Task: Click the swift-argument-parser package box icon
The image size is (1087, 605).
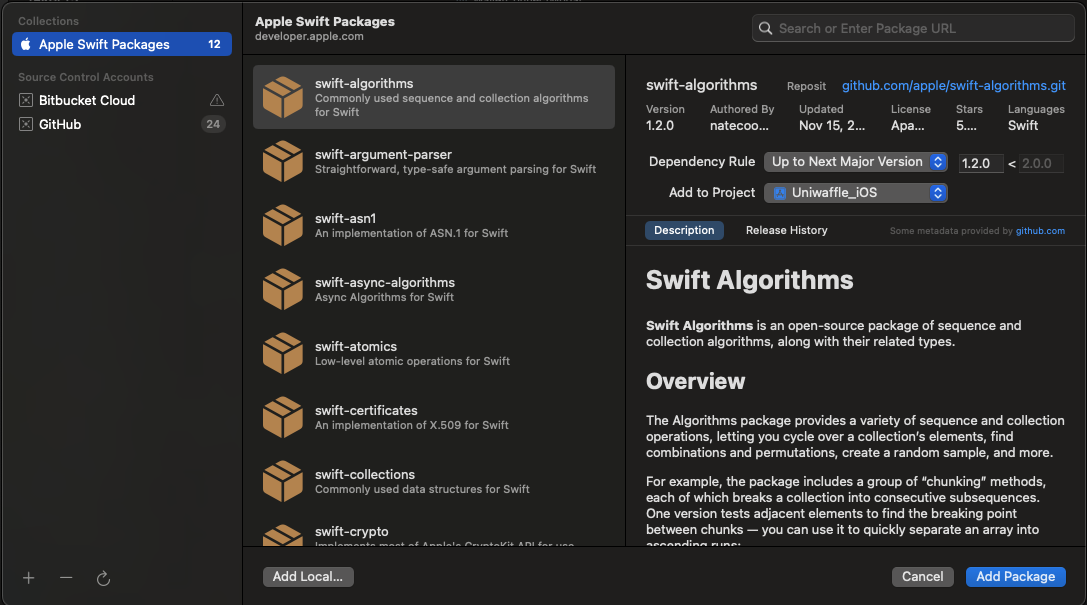Action: 283,161
